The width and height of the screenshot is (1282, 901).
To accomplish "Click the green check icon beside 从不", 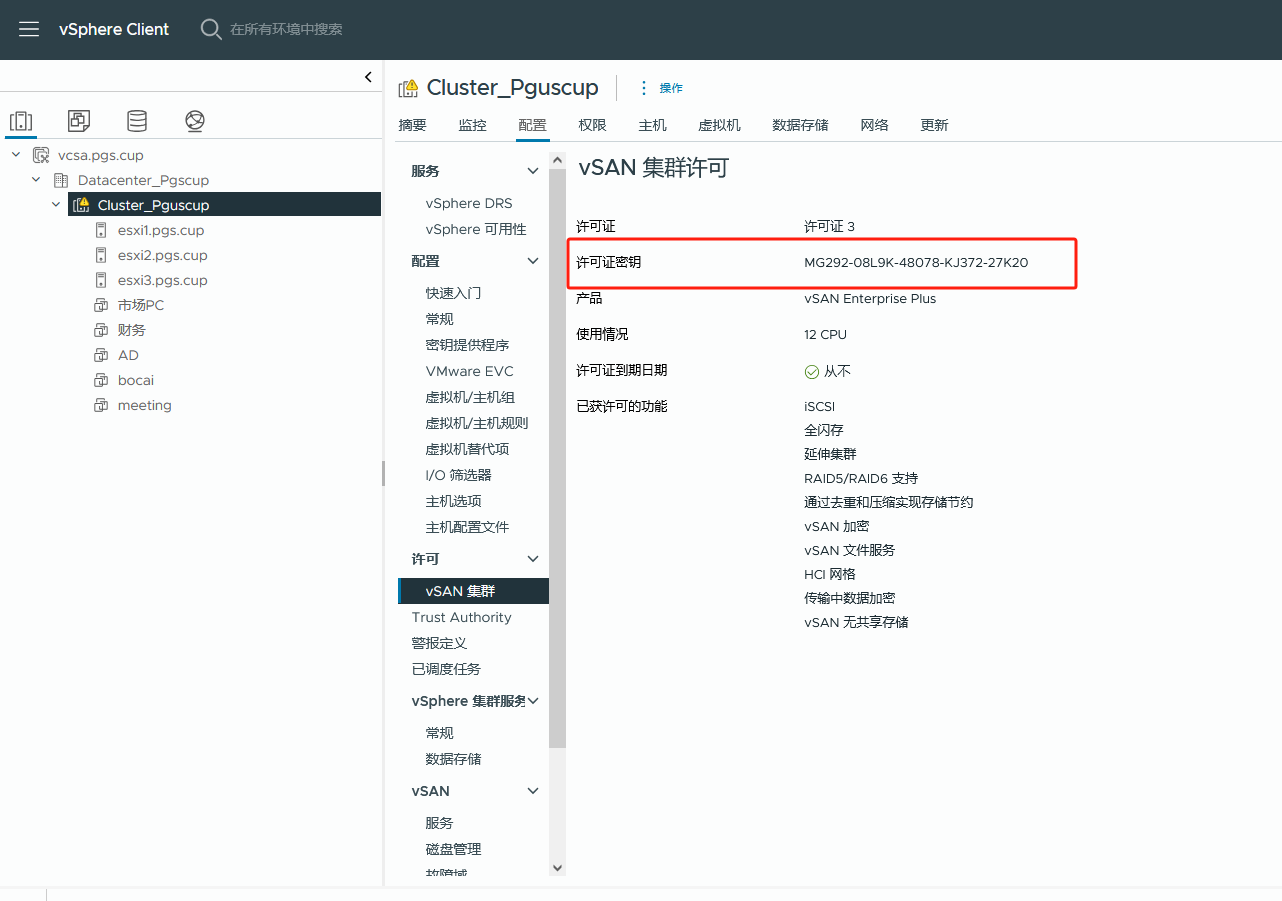I will pos(812,371).
